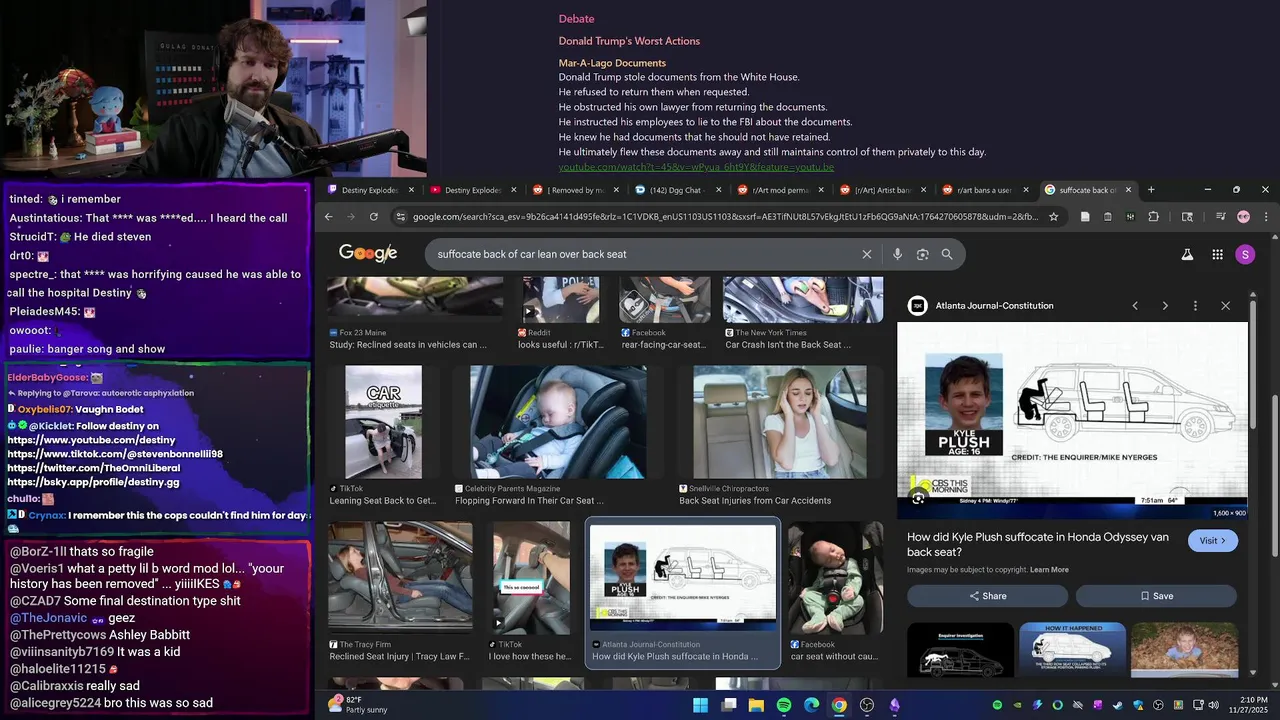This screenshot has height=720, width=1280.
Task: Show next image in preview panel
Action: click(1165, 306)
